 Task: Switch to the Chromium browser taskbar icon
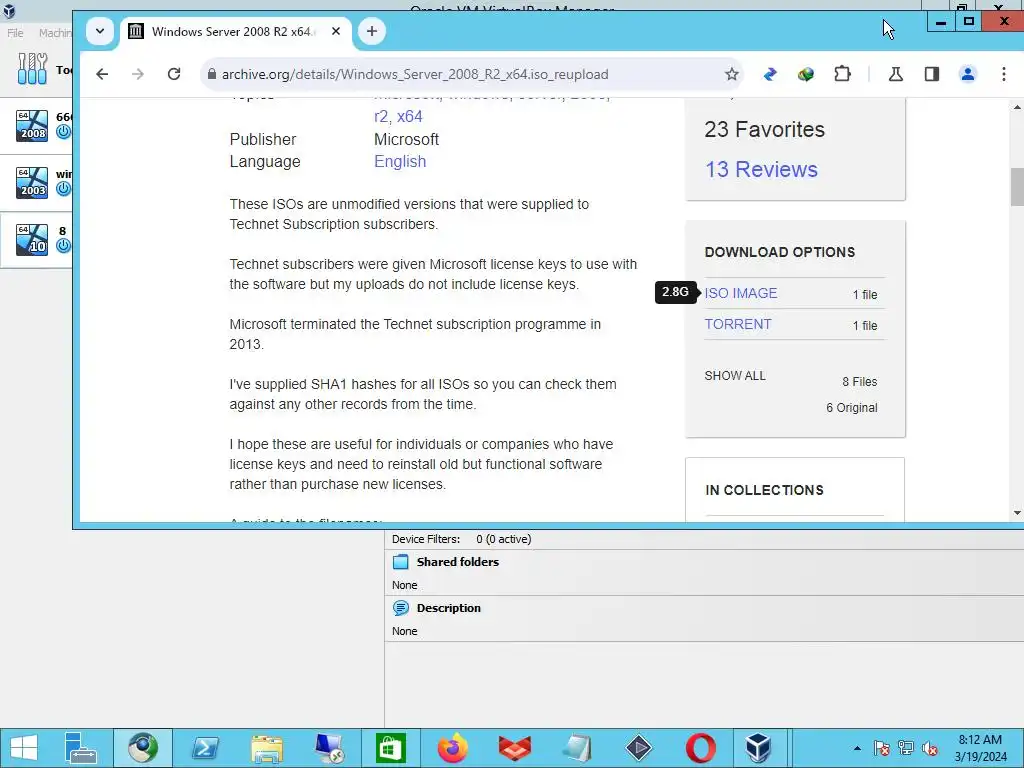click(143, 748)
